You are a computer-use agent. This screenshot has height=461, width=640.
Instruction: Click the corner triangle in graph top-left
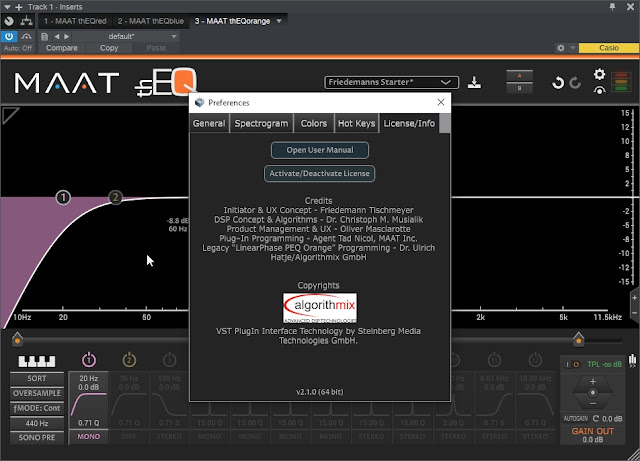[10, 115]
